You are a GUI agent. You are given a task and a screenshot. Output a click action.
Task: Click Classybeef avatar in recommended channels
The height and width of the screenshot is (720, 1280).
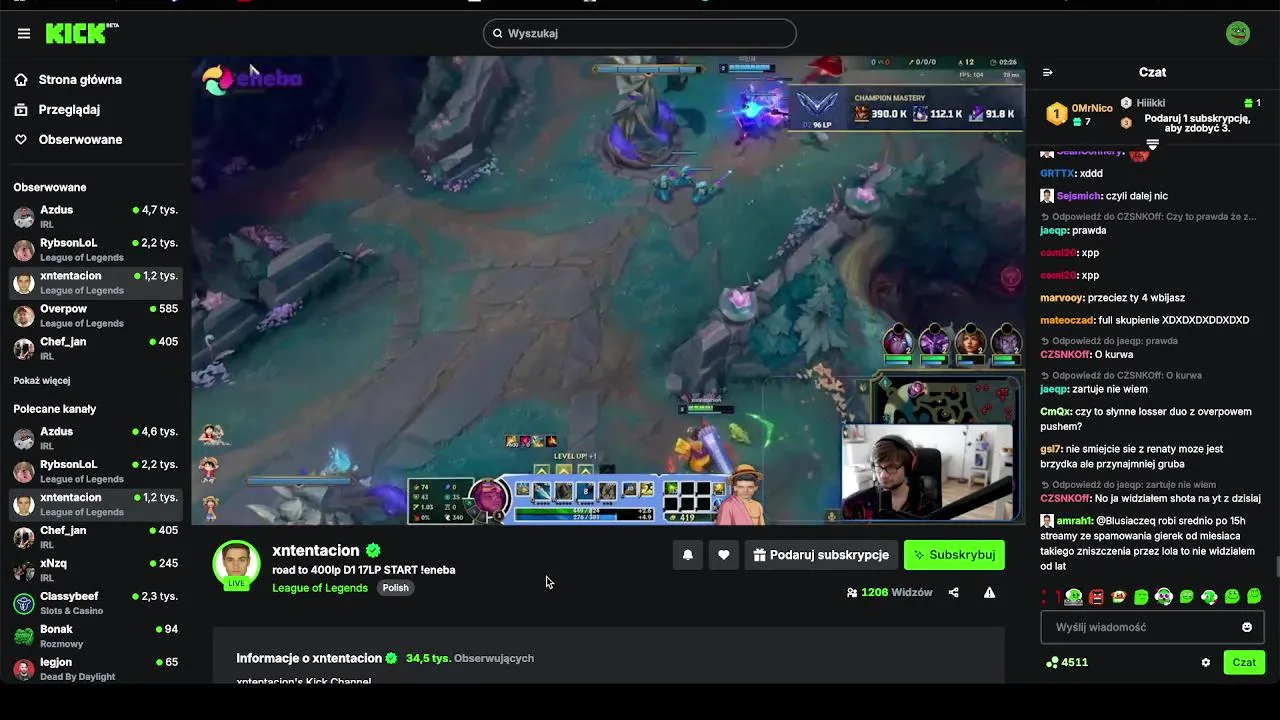pyautogui.click(x=24, y=603)
